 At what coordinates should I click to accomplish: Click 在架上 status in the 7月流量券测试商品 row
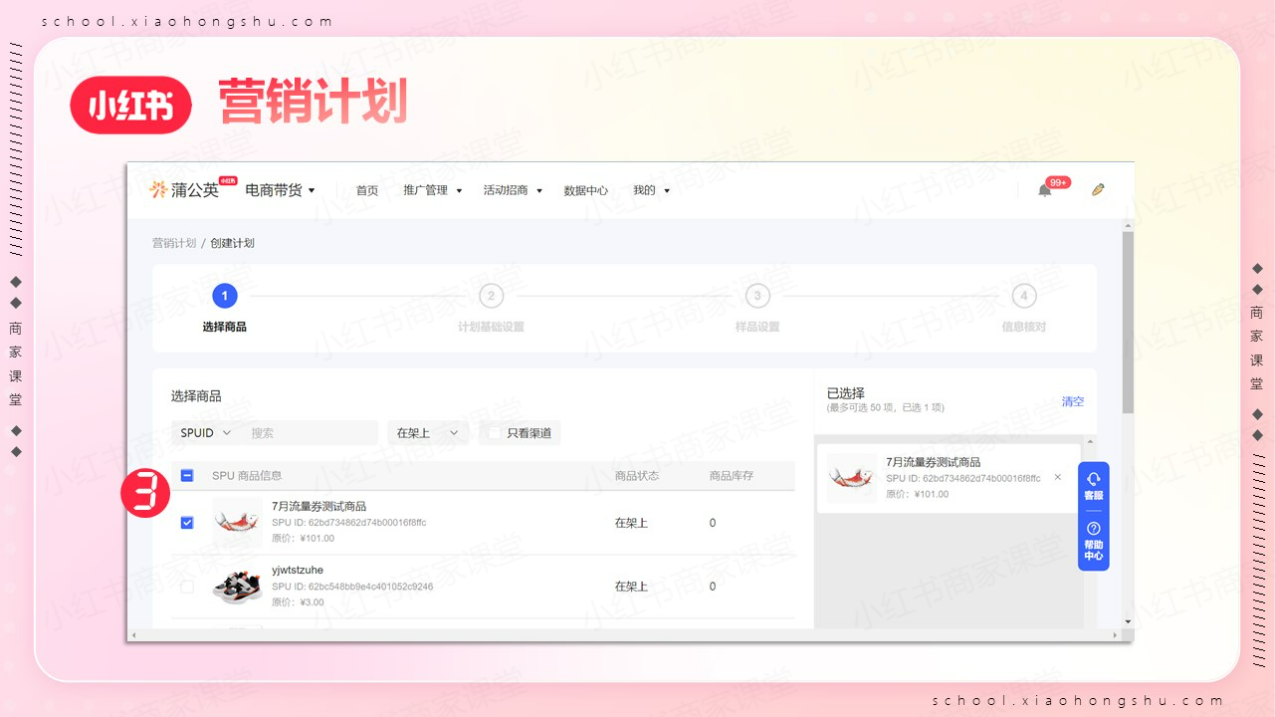tap(631, 523)
